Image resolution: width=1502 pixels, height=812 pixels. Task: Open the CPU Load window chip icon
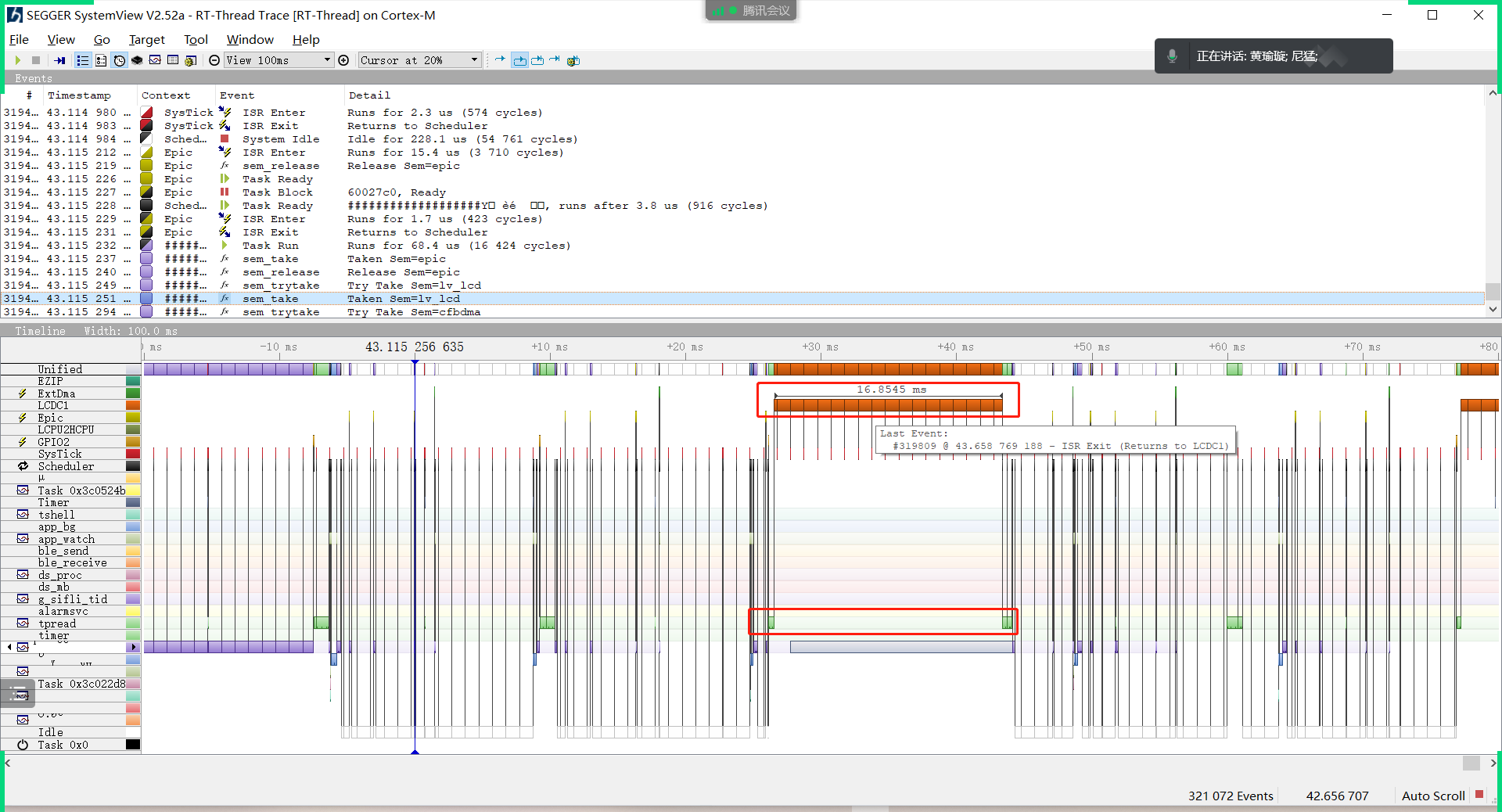pyautogui.click(x=137, y=60)
